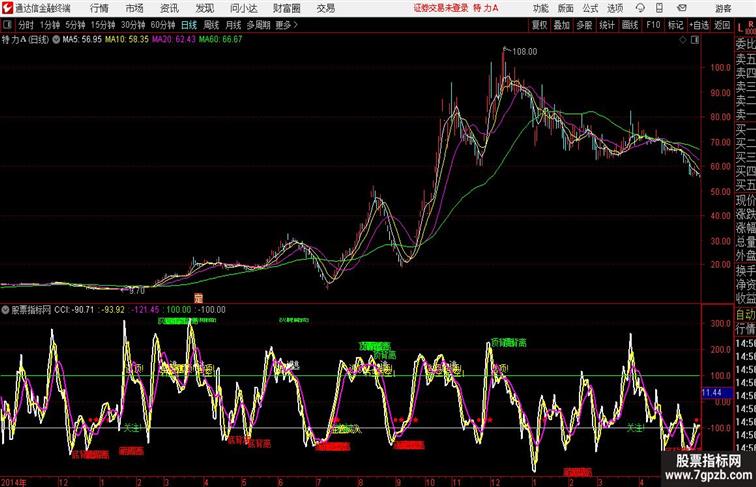Click the 顶背离 annotation near December peak
The image size is (756, 487).
point(509,343)
